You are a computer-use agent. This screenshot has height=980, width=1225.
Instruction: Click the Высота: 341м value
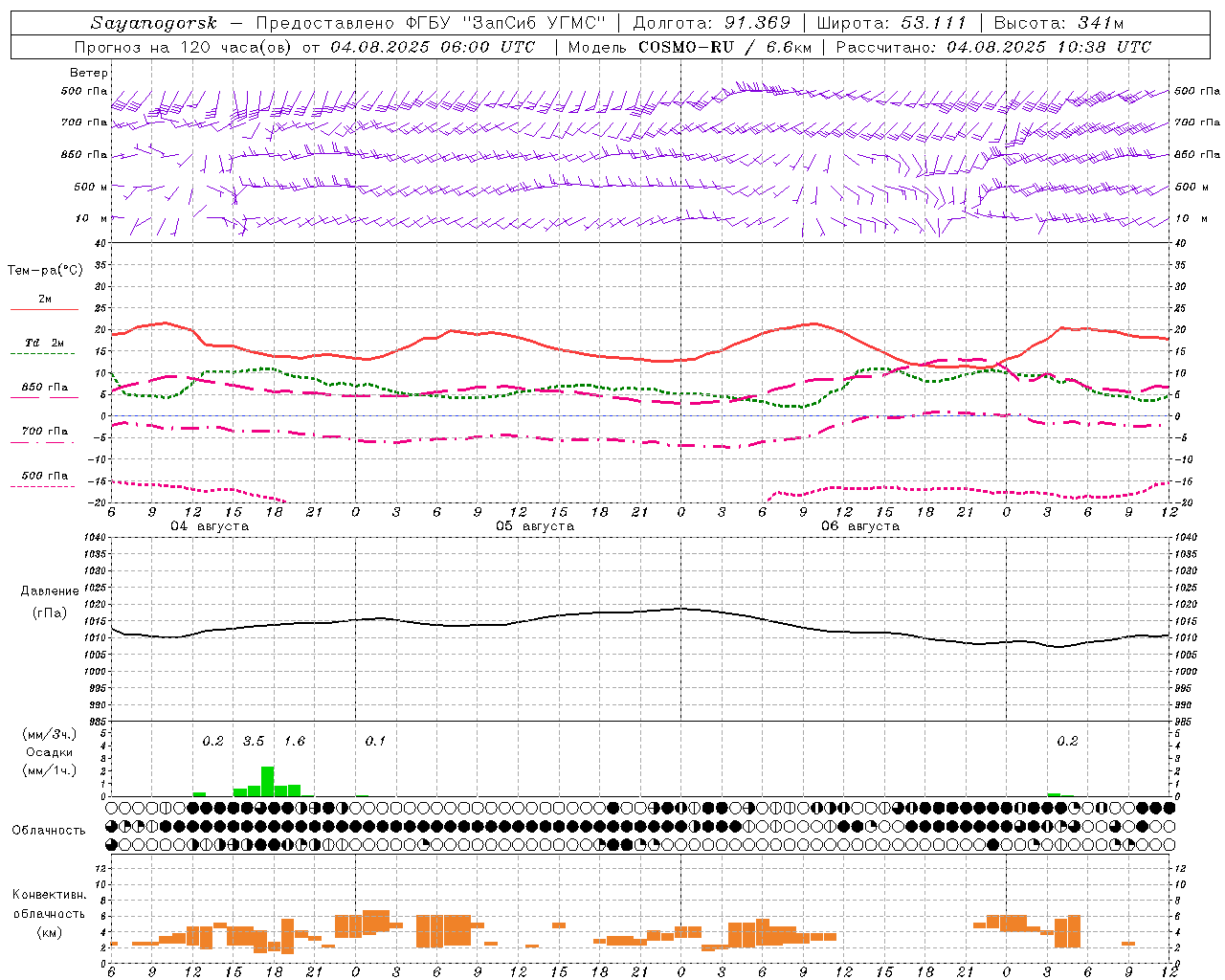1058,23
